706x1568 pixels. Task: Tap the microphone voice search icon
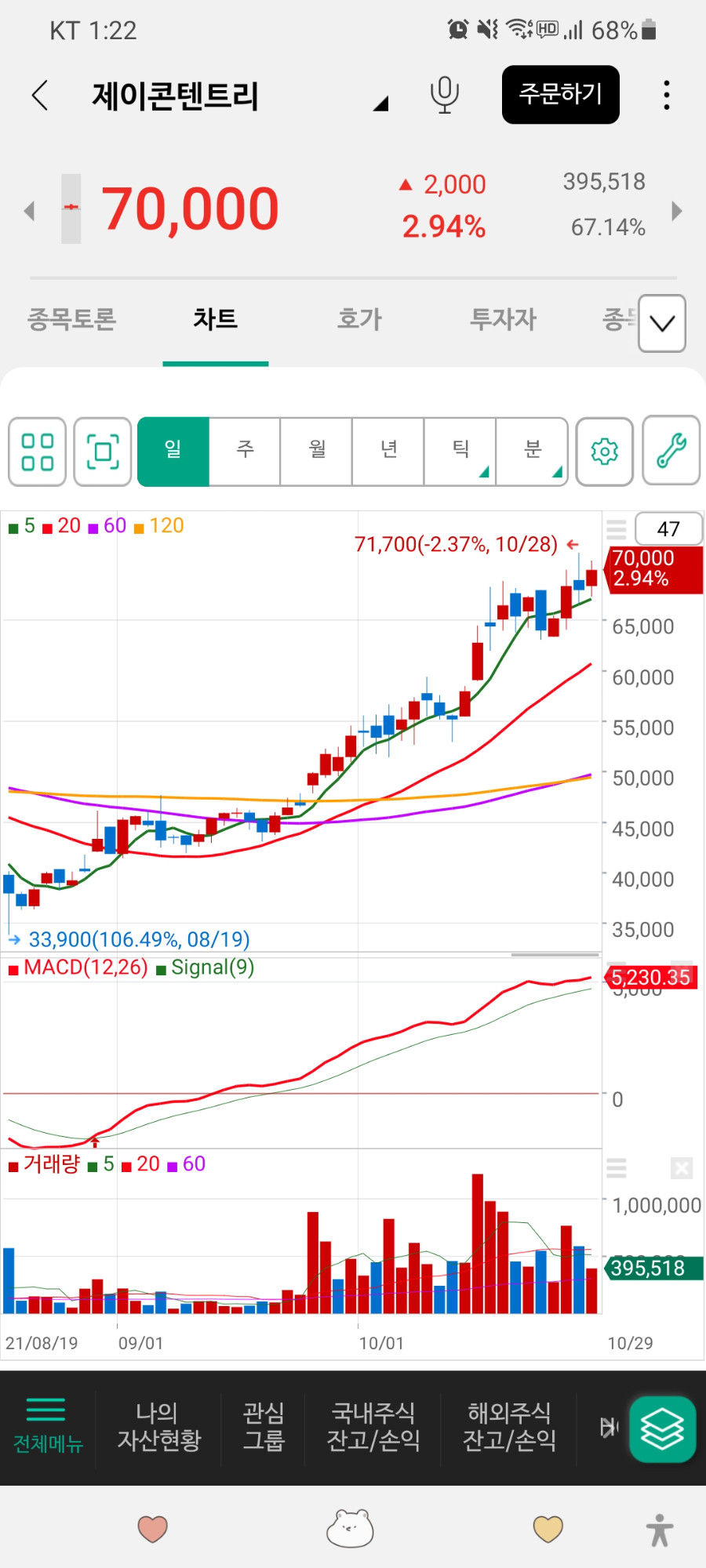[x=444, y=95]
